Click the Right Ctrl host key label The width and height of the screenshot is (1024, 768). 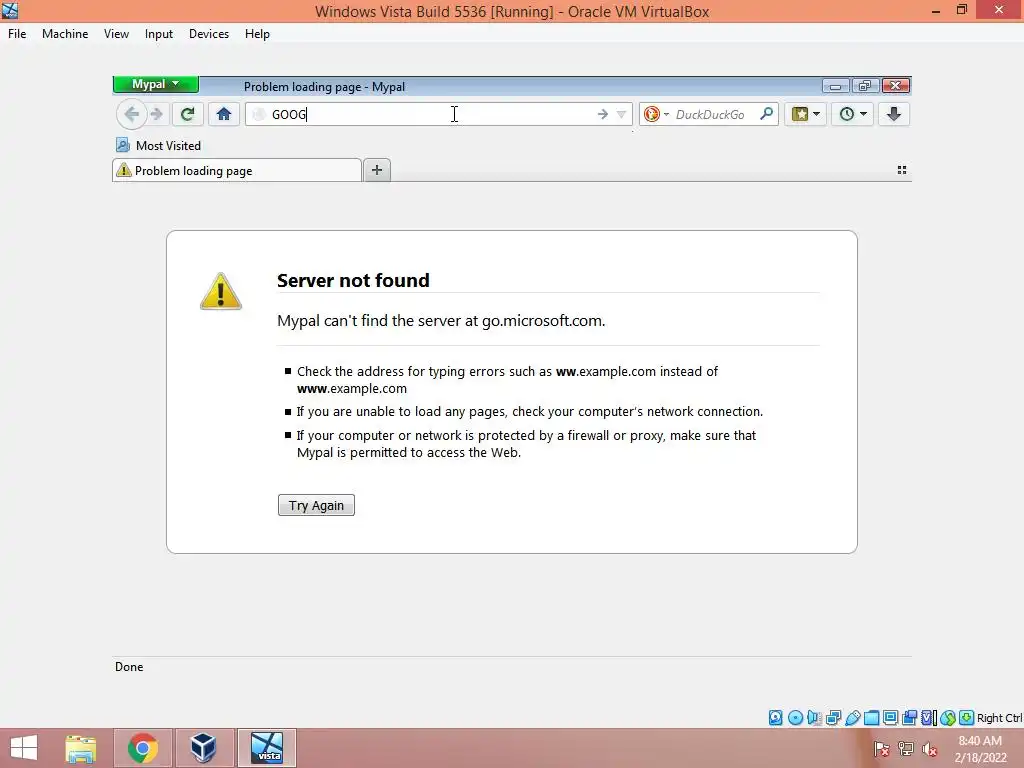click(x=999, y=718)
